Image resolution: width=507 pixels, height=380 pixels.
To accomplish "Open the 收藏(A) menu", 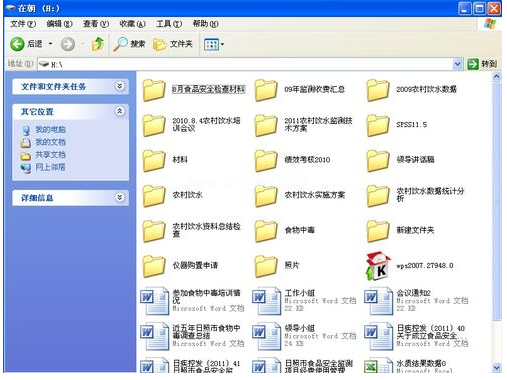I will (133, 24).
